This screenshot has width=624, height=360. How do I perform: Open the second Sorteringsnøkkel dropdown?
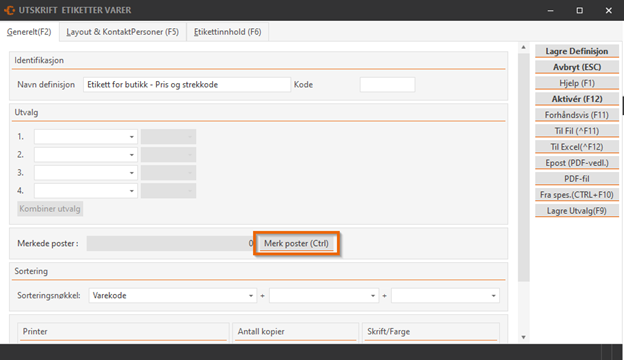tap(324, 295)
